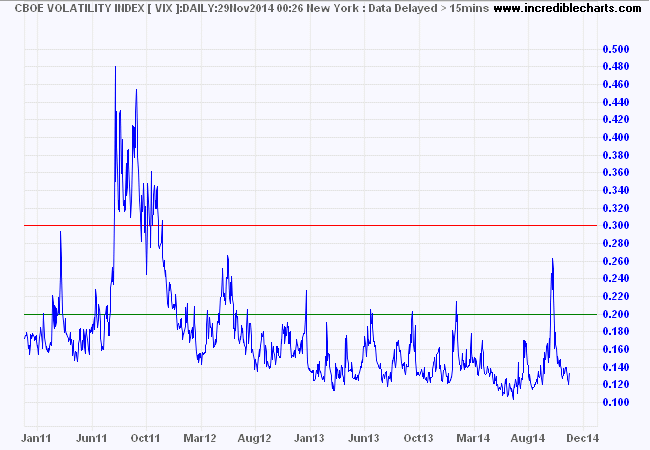Click the 0.380 axis value
Viewport: 650px width, 450px height.
pyautogui.click(x=616, y=155)
